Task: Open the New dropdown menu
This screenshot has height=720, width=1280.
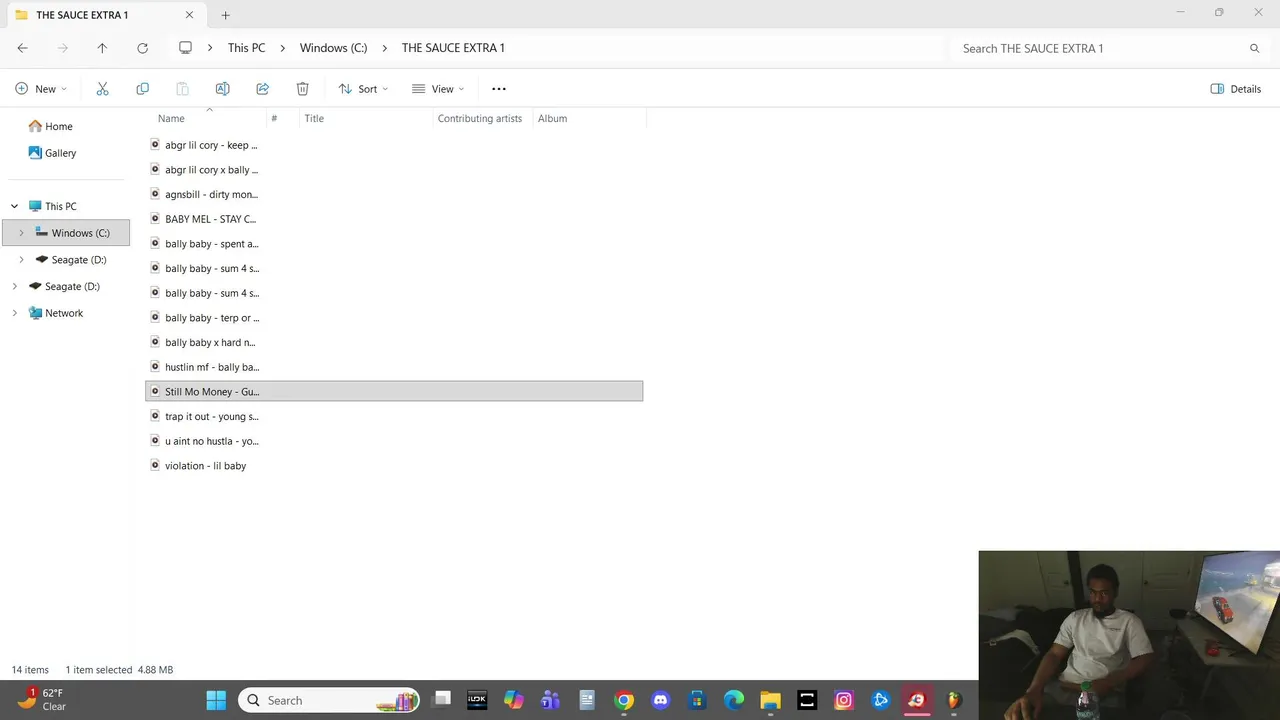Action: pos(41,89)
